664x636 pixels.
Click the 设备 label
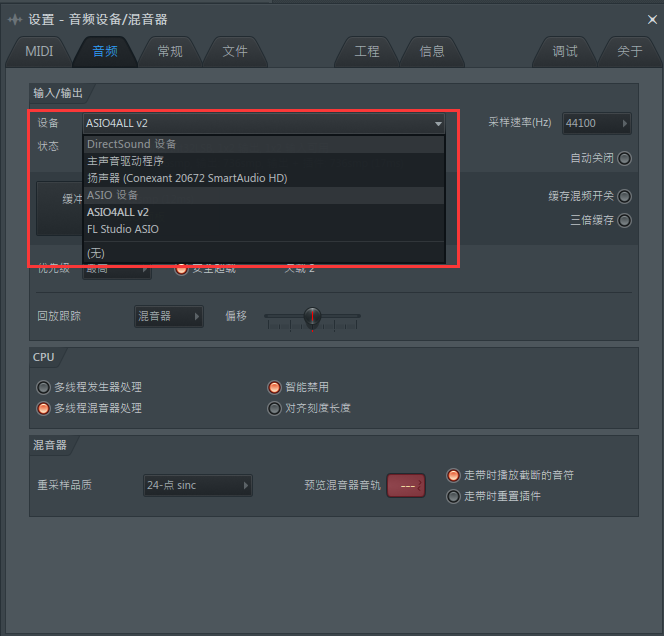pyautogui.click(x=48, y=123)
